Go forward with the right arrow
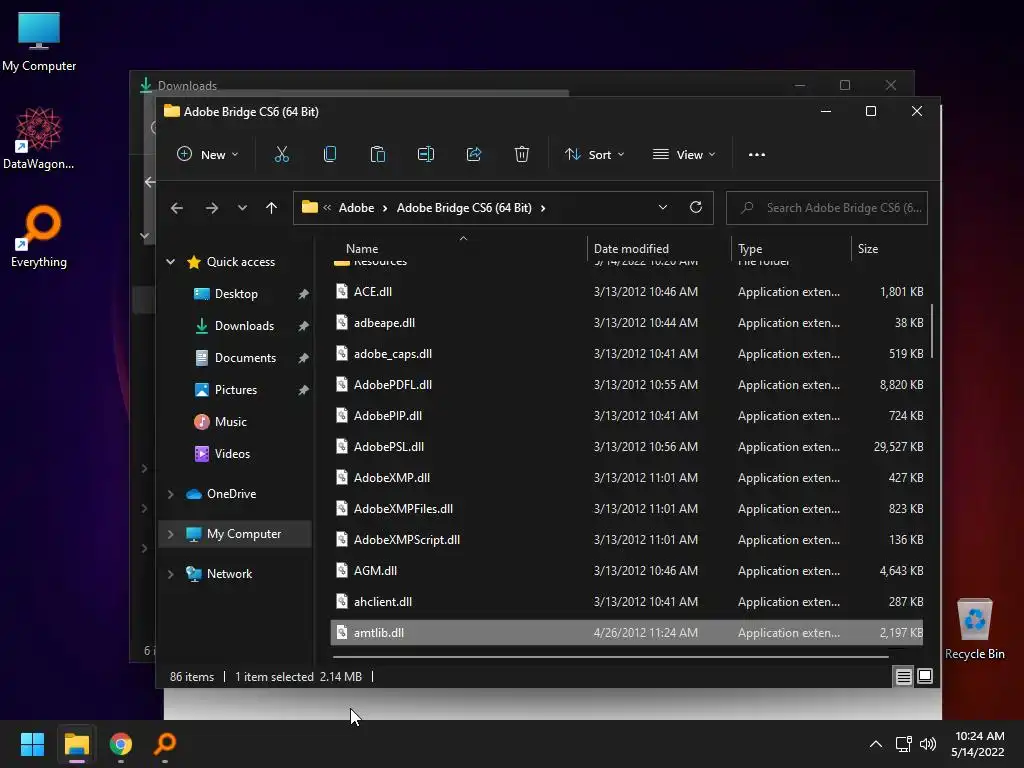1024x768 pixels. (x=212, y=208)
